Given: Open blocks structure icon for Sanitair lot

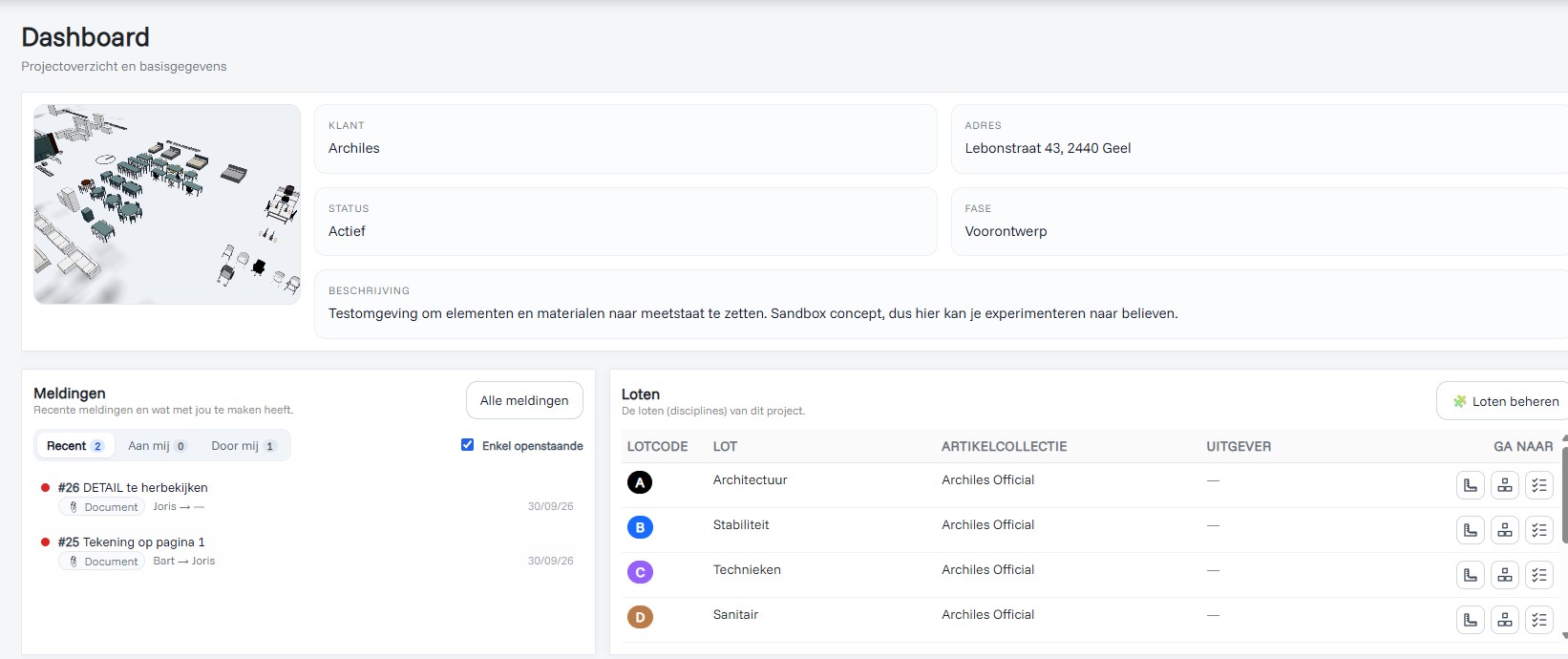Looking at the screenshot, I should 1505,620.
